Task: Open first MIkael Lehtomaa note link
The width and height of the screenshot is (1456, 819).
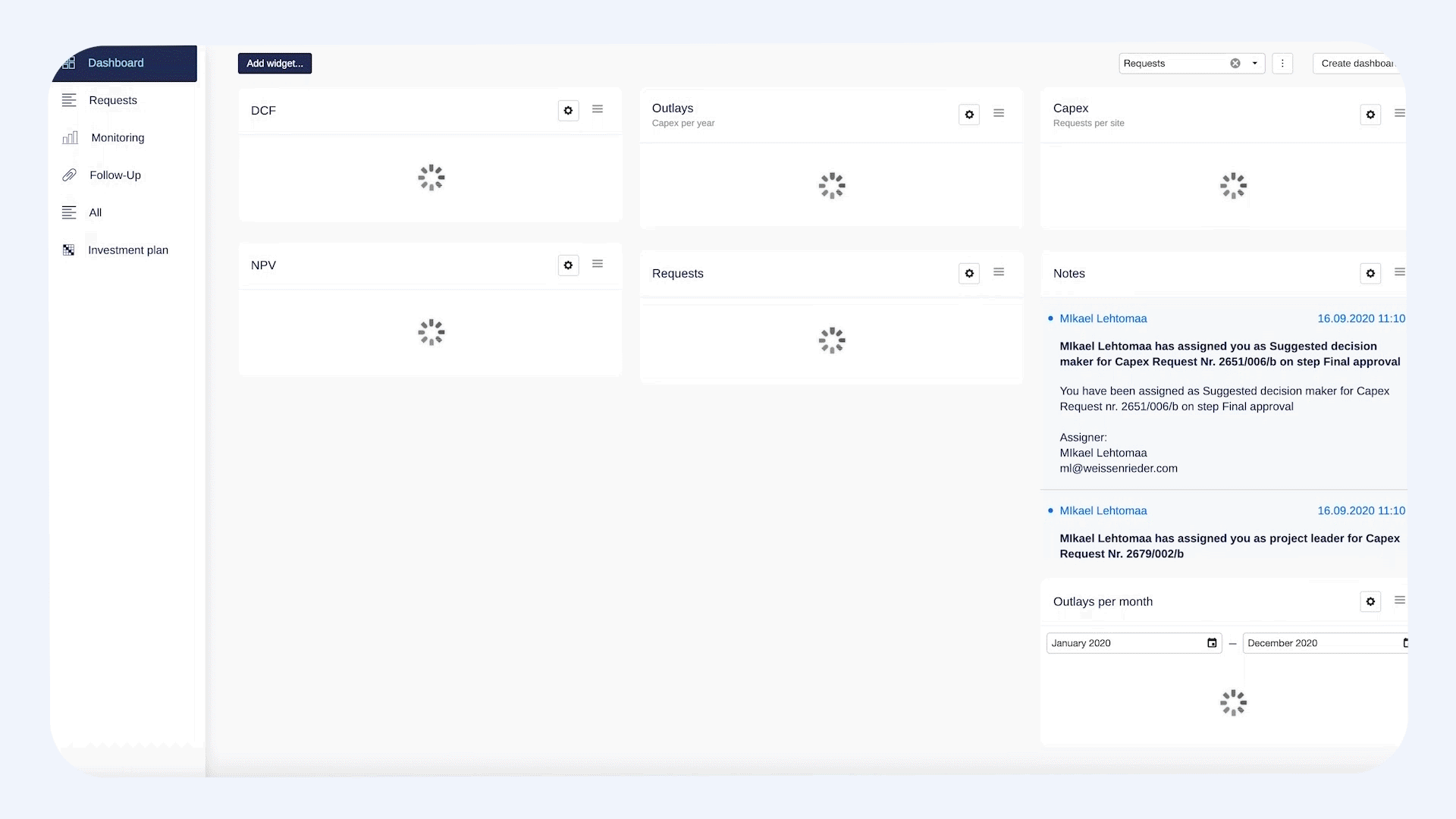Action: [1103, 318]
